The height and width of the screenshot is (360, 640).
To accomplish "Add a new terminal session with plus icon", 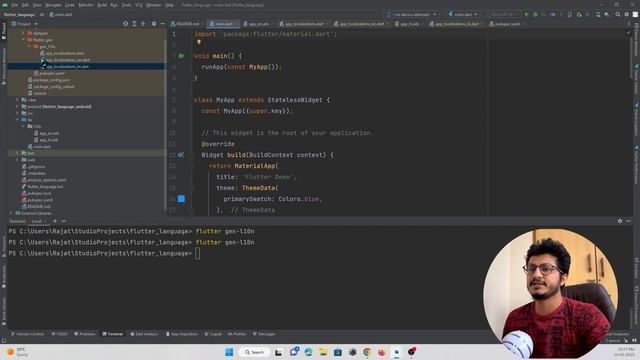I will pos(55,221).
